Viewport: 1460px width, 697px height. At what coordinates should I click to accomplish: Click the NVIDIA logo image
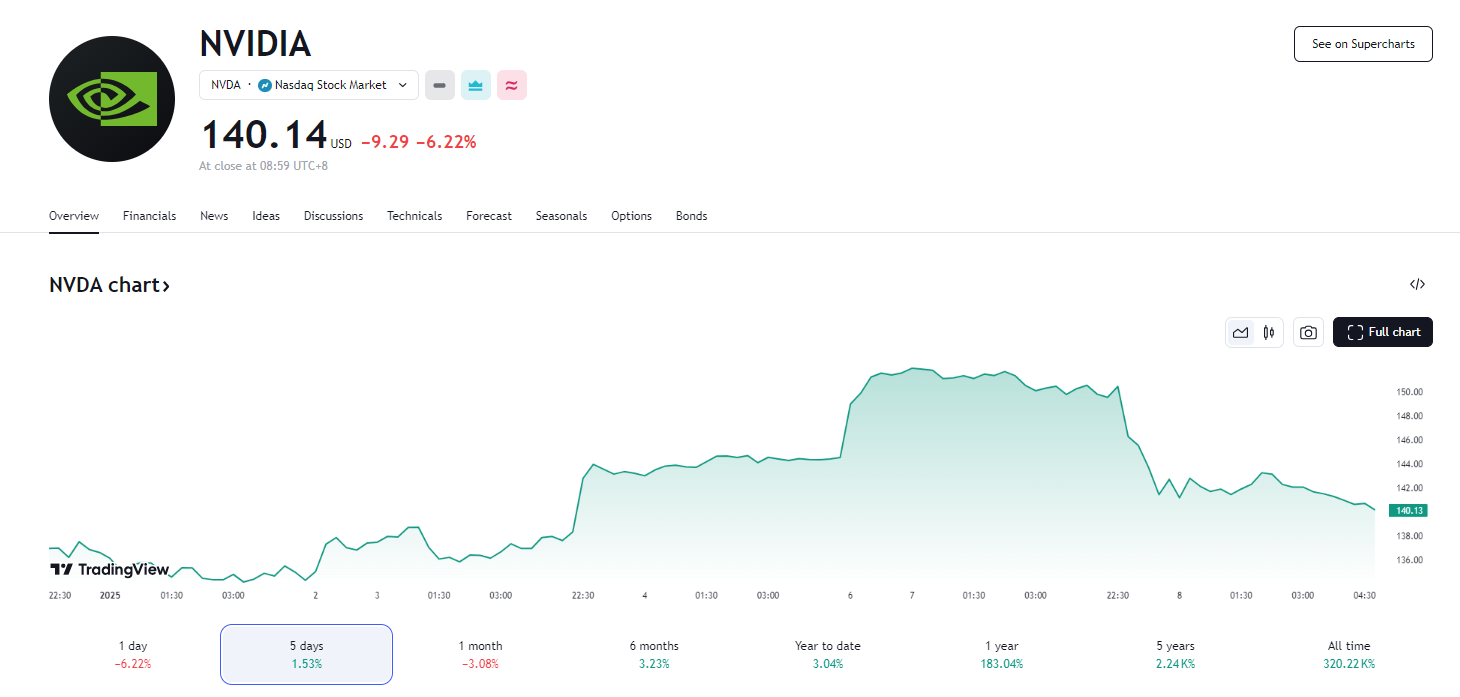pos(111,99)
